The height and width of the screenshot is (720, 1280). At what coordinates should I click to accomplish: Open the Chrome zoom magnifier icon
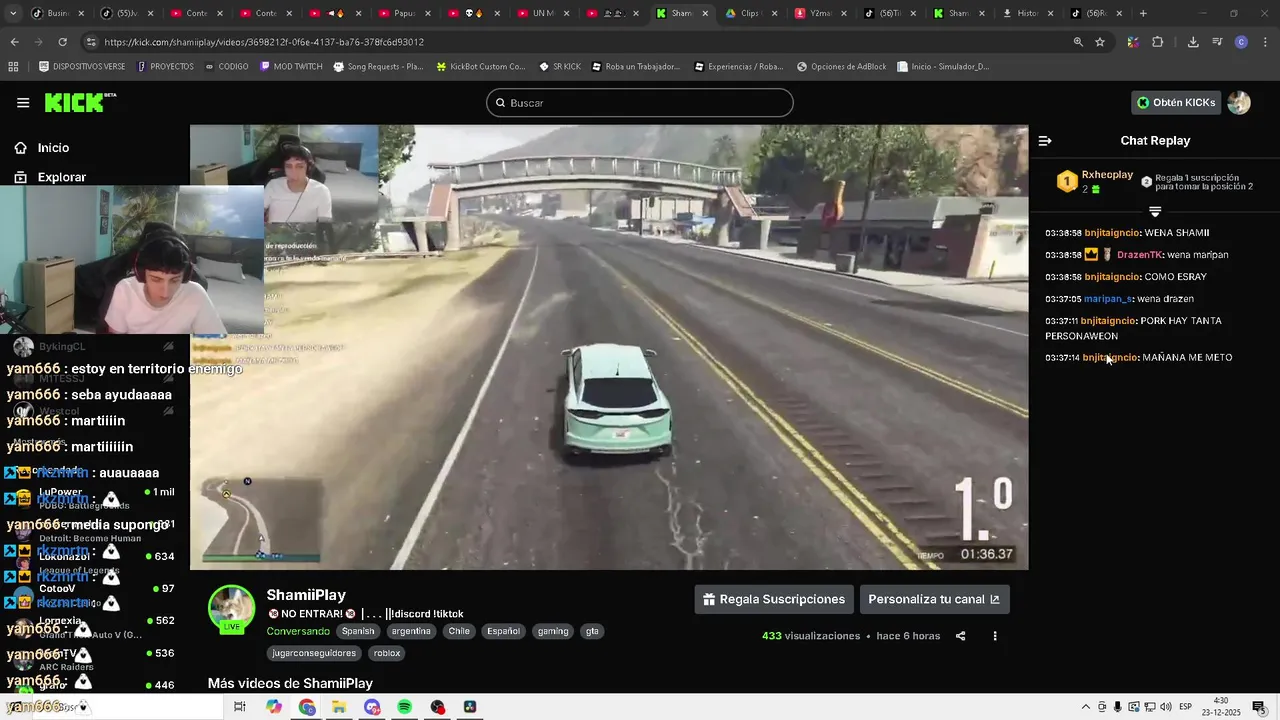pos(1078,42)
